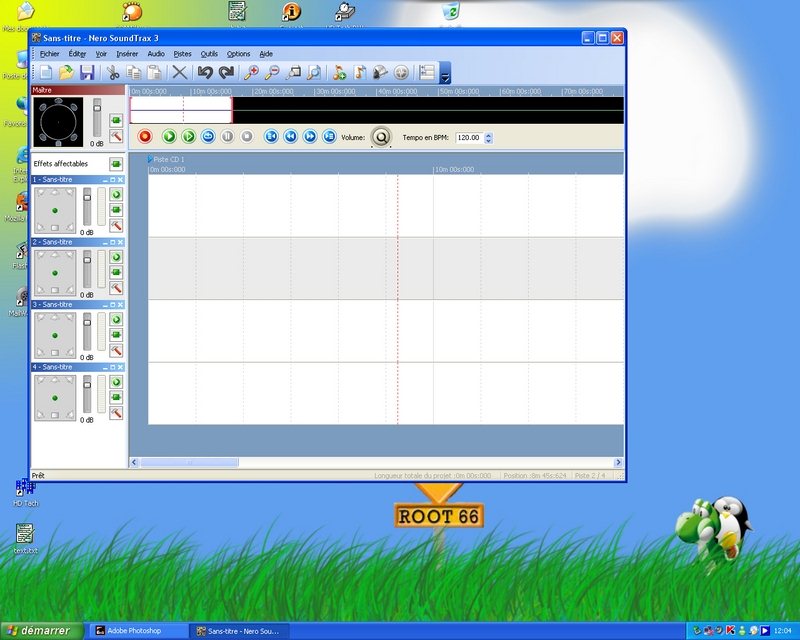The width and height of the screenshot is (800, 640).
Task: Save the project with the floppy disk icon
Action: point(87,72)
